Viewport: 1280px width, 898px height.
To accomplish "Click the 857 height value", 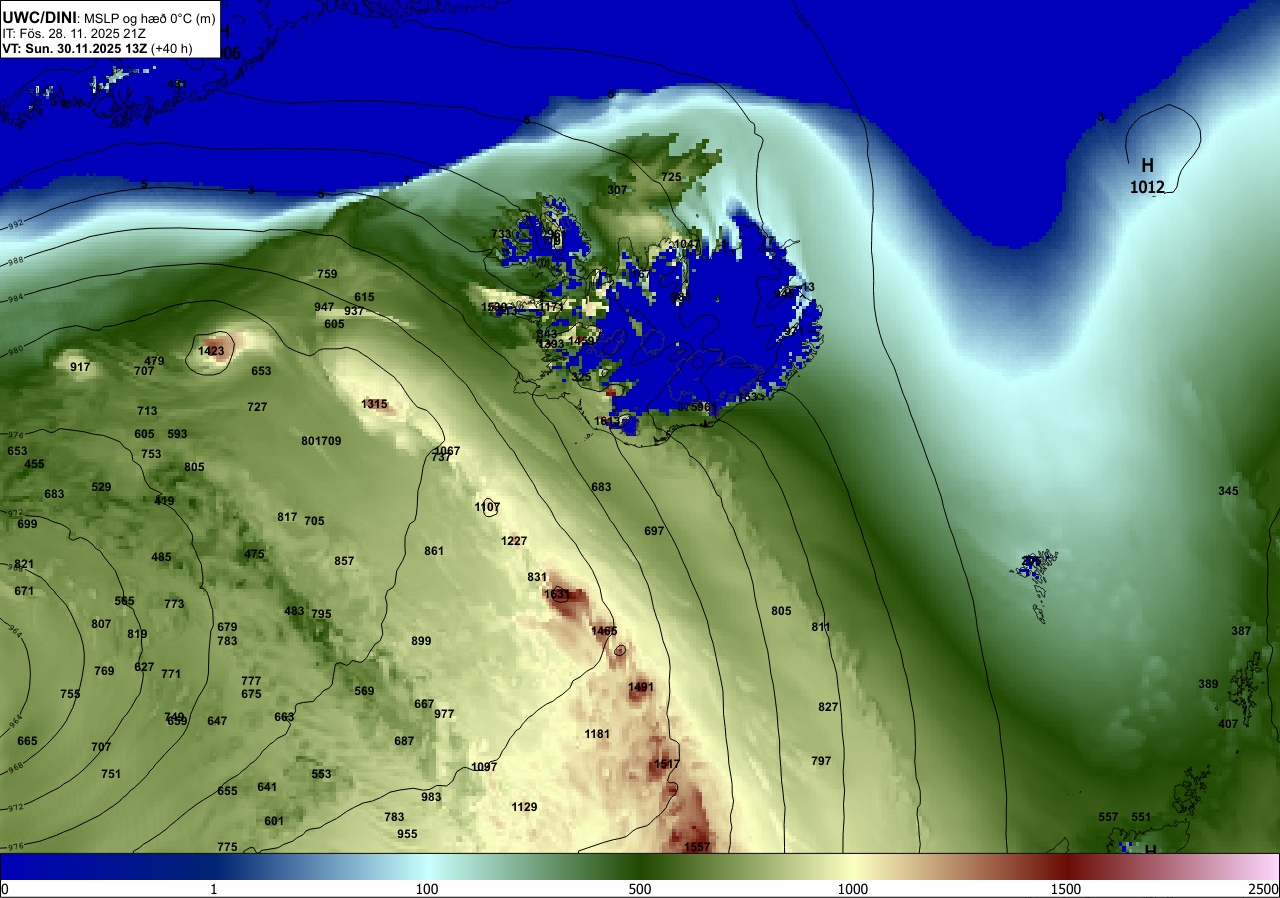I will click(344, 561).
